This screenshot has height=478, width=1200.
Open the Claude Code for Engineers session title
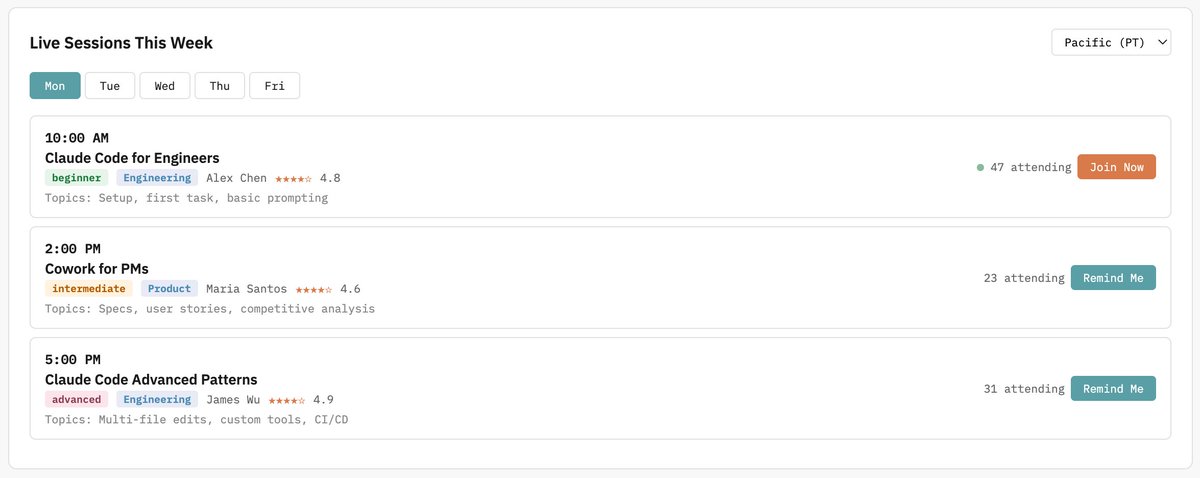point(132,158)
